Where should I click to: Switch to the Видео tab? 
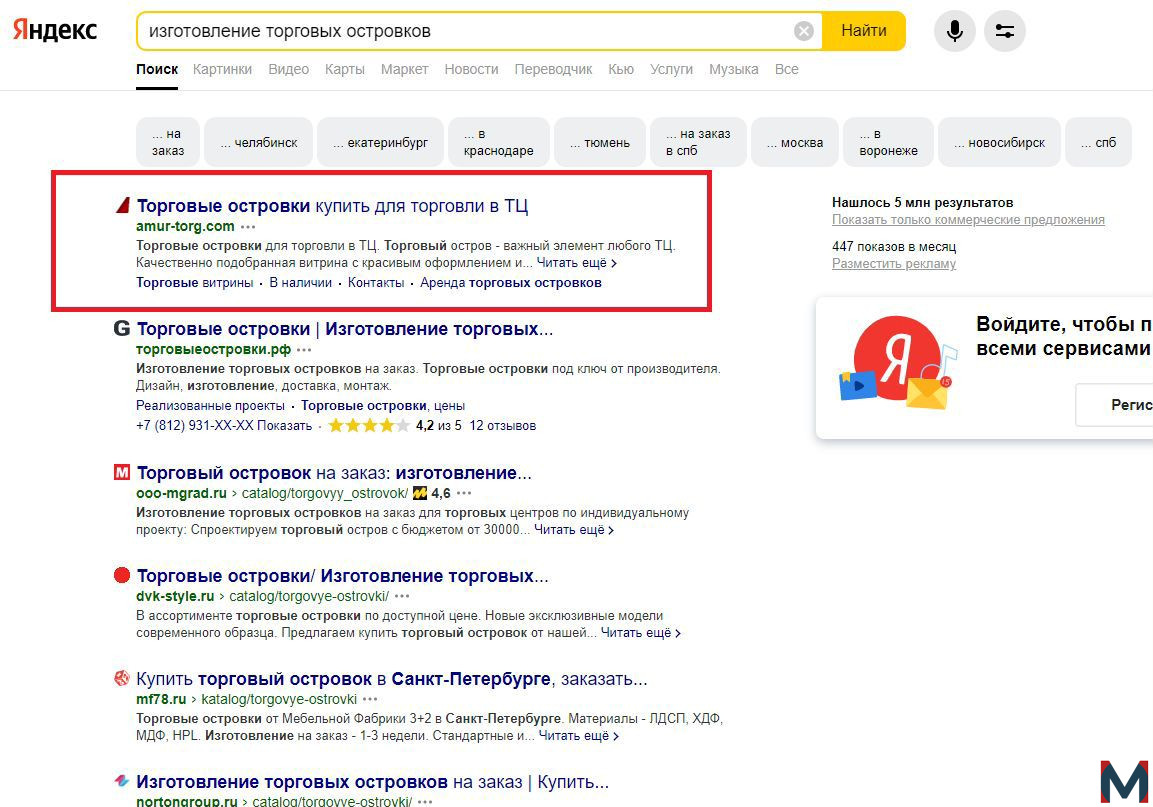pyautogui.click(x=288, y=69)
